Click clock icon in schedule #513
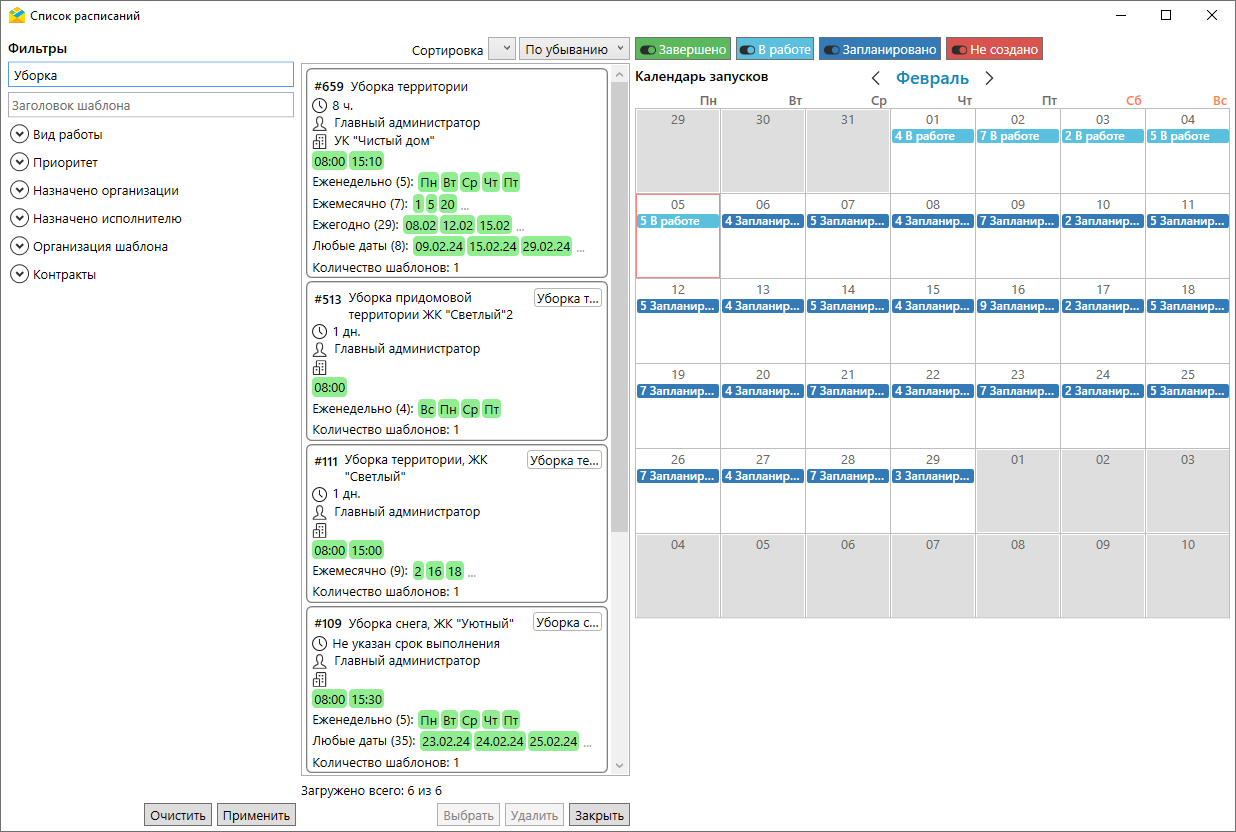 coord(320,331)
